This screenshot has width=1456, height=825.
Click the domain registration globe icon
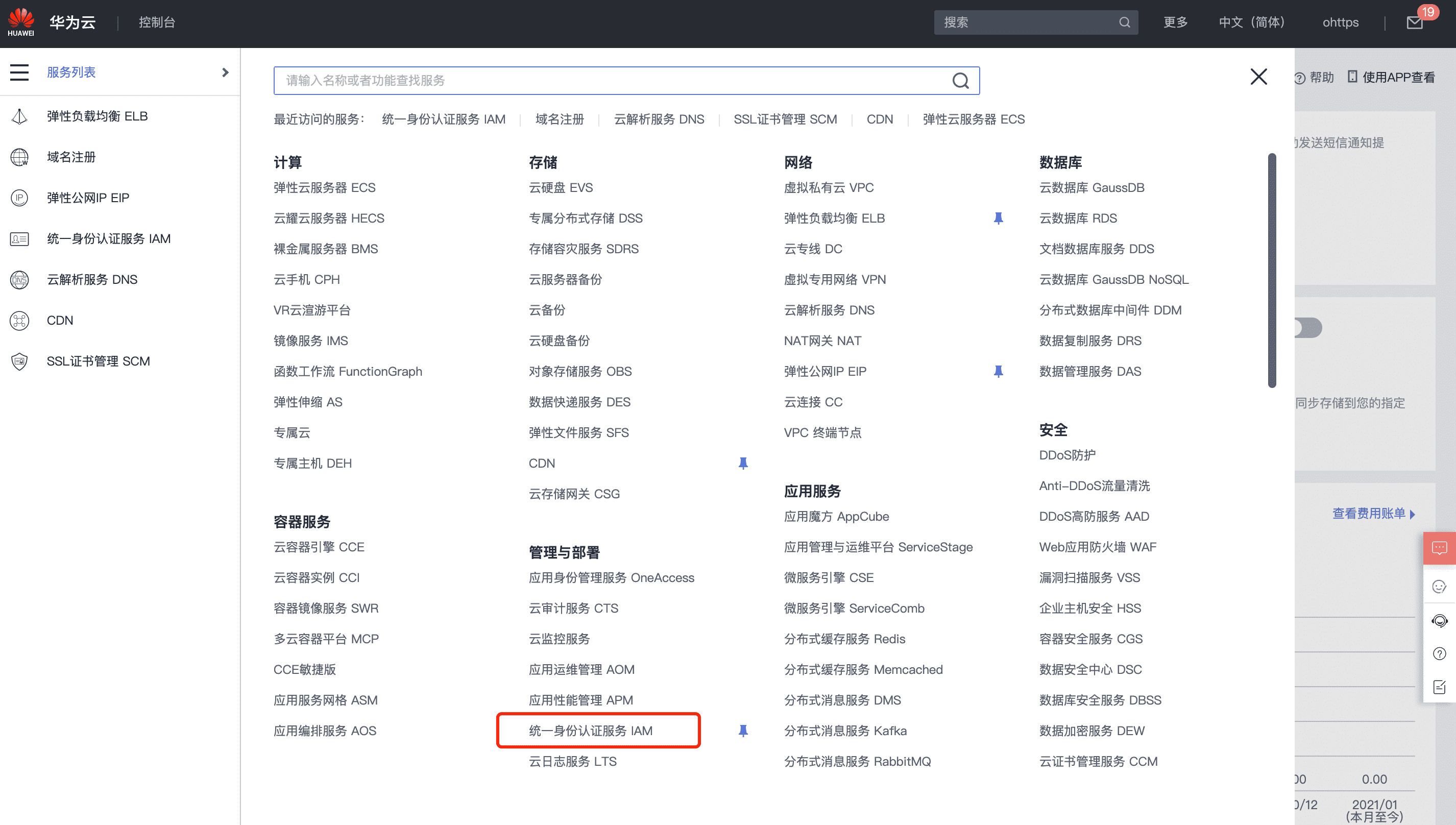(x=19, y=157)
